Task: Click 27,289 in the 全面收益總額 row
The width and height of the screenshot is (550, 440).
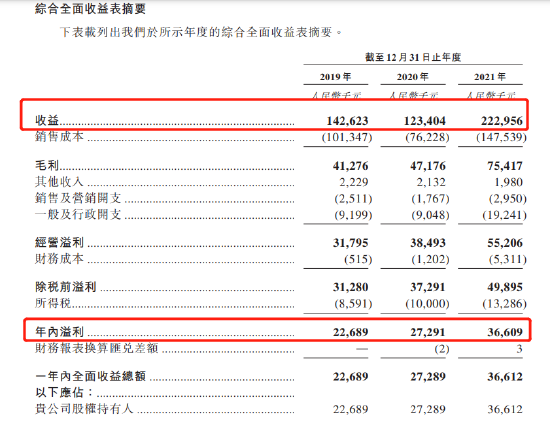Action: point(428,376)
